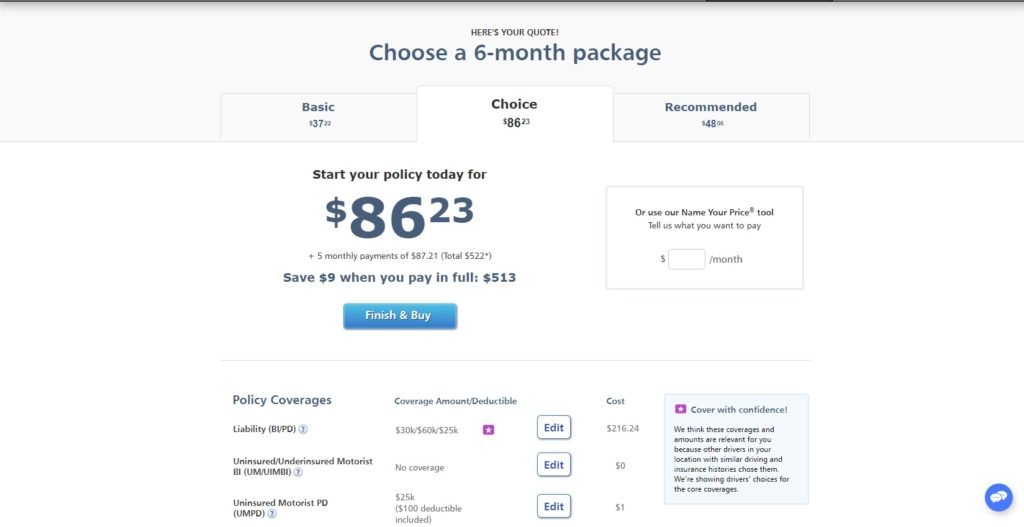
Task: Click the large $86.23 price figure
Action: [399, 216]
